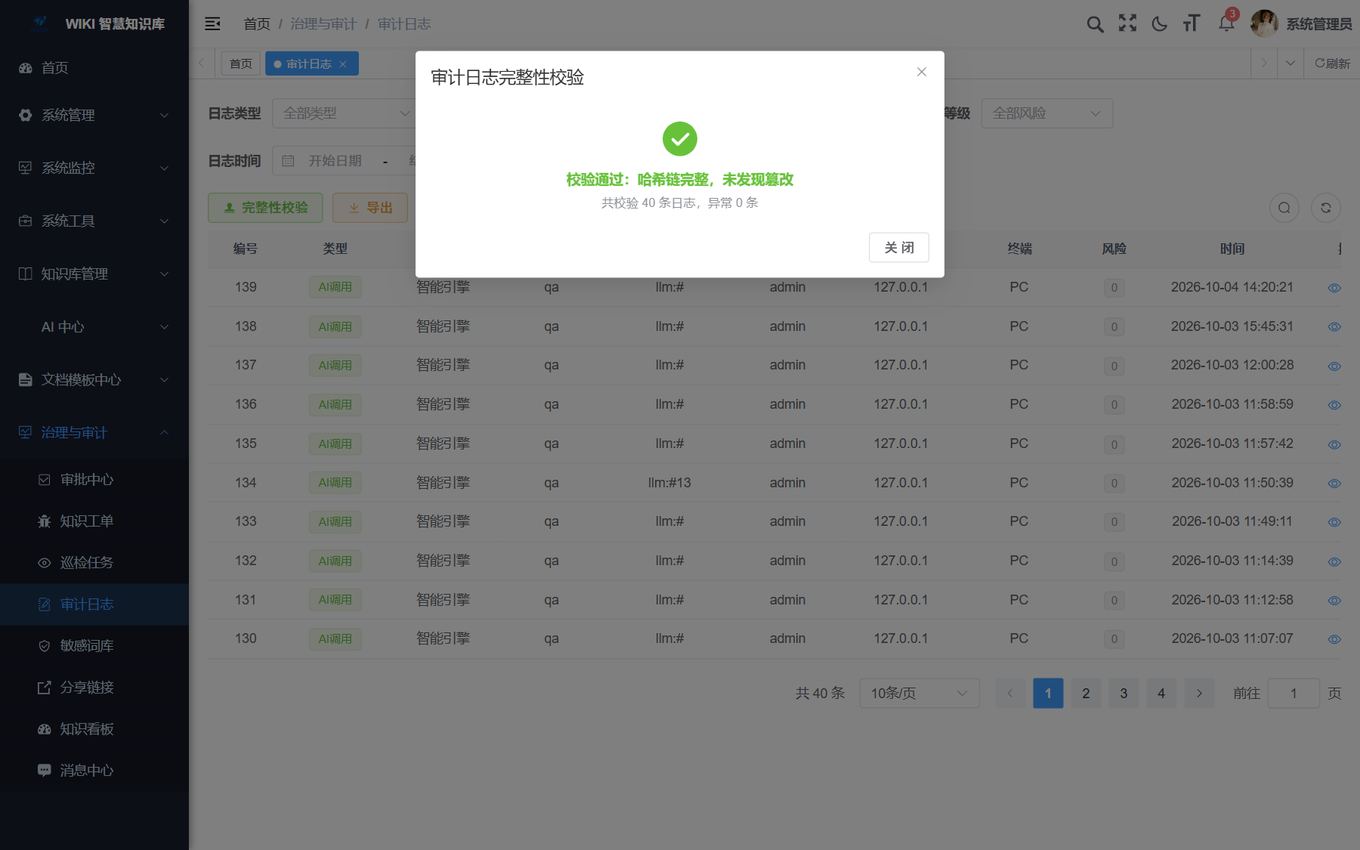
Task: Open 知识看板 in sidebar
Action: coord(94,729)
